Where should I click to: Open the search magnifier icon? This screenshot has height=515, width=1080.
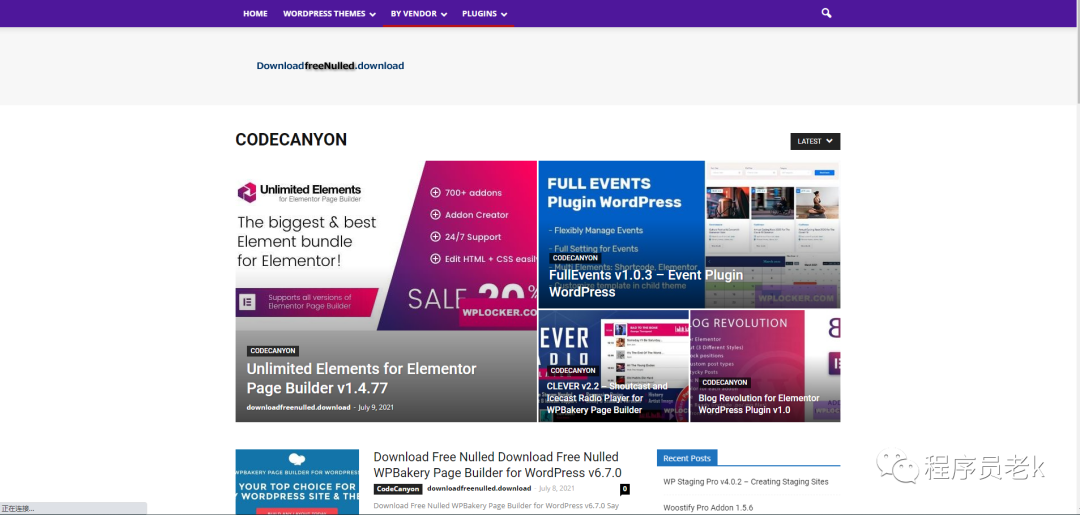coord(827,13)
